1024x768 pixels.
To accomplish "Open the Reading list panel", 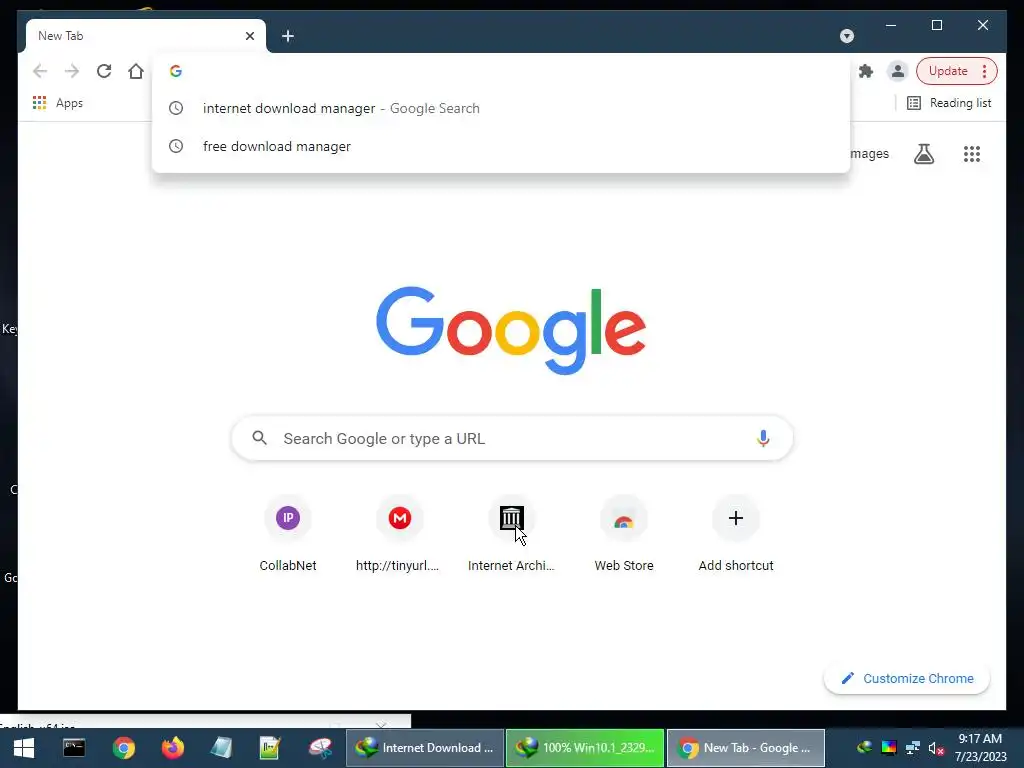I will (x=949, y=103).
